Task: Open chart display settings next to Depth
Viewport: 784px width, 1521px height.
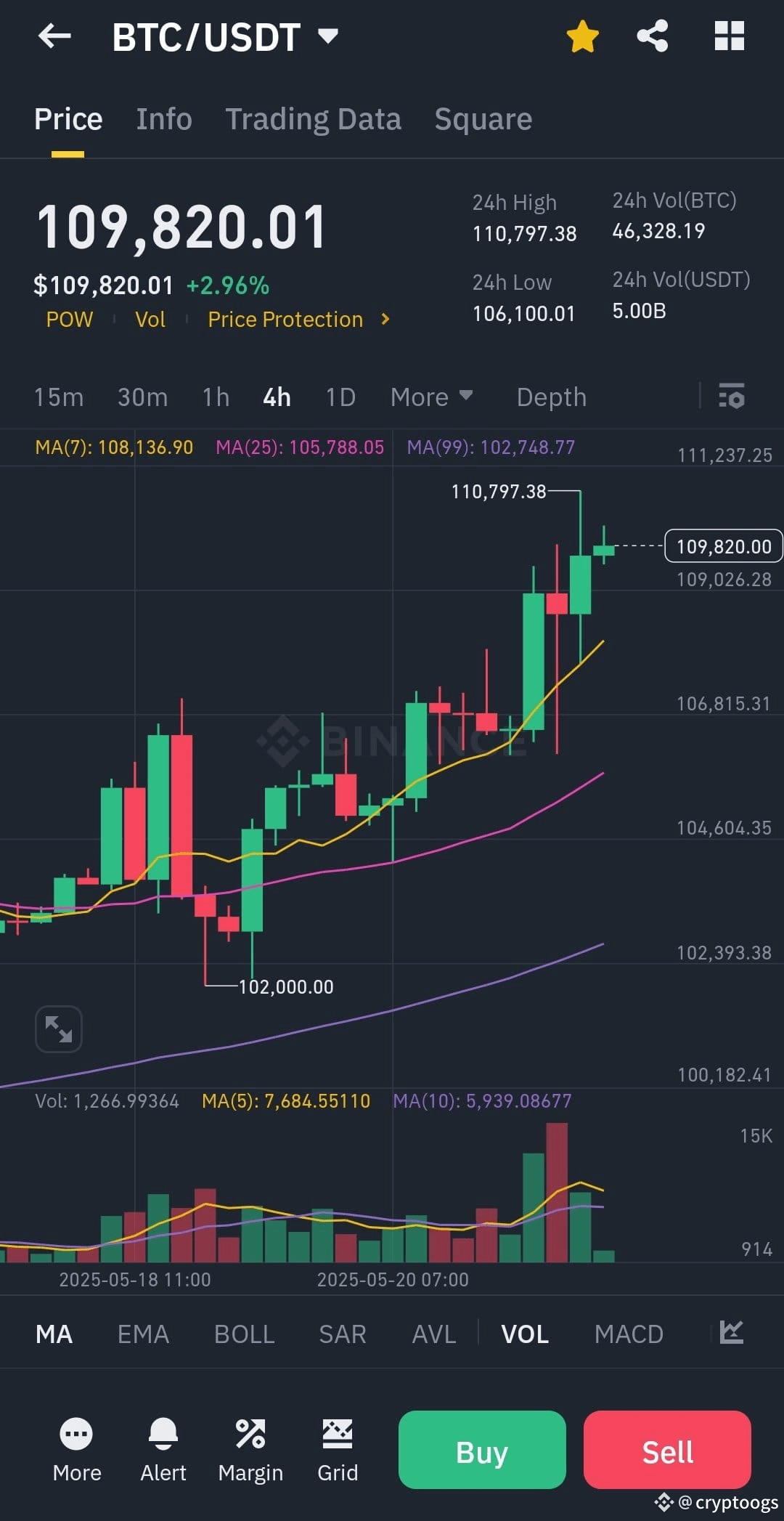Action: pos(732,397)
